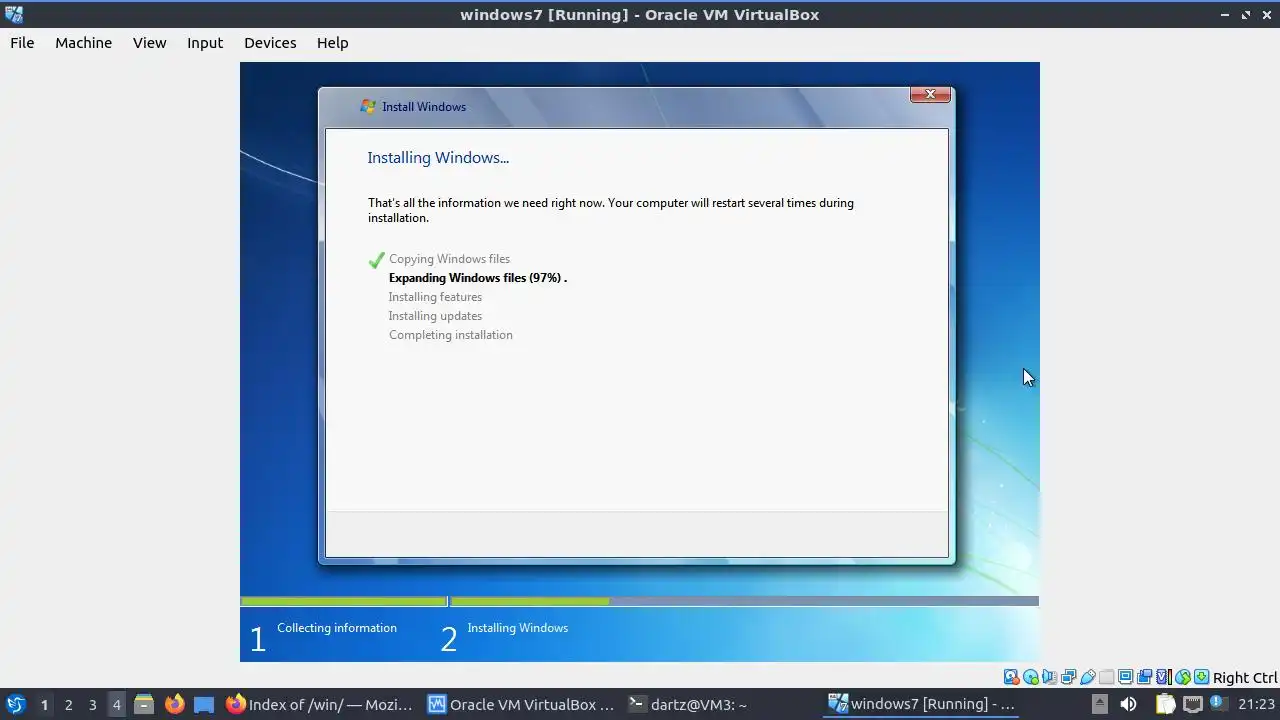Click the keyboard capture arrow indicator icon
Screen dimensions: 1280x720
click(x=1201, y=677)
